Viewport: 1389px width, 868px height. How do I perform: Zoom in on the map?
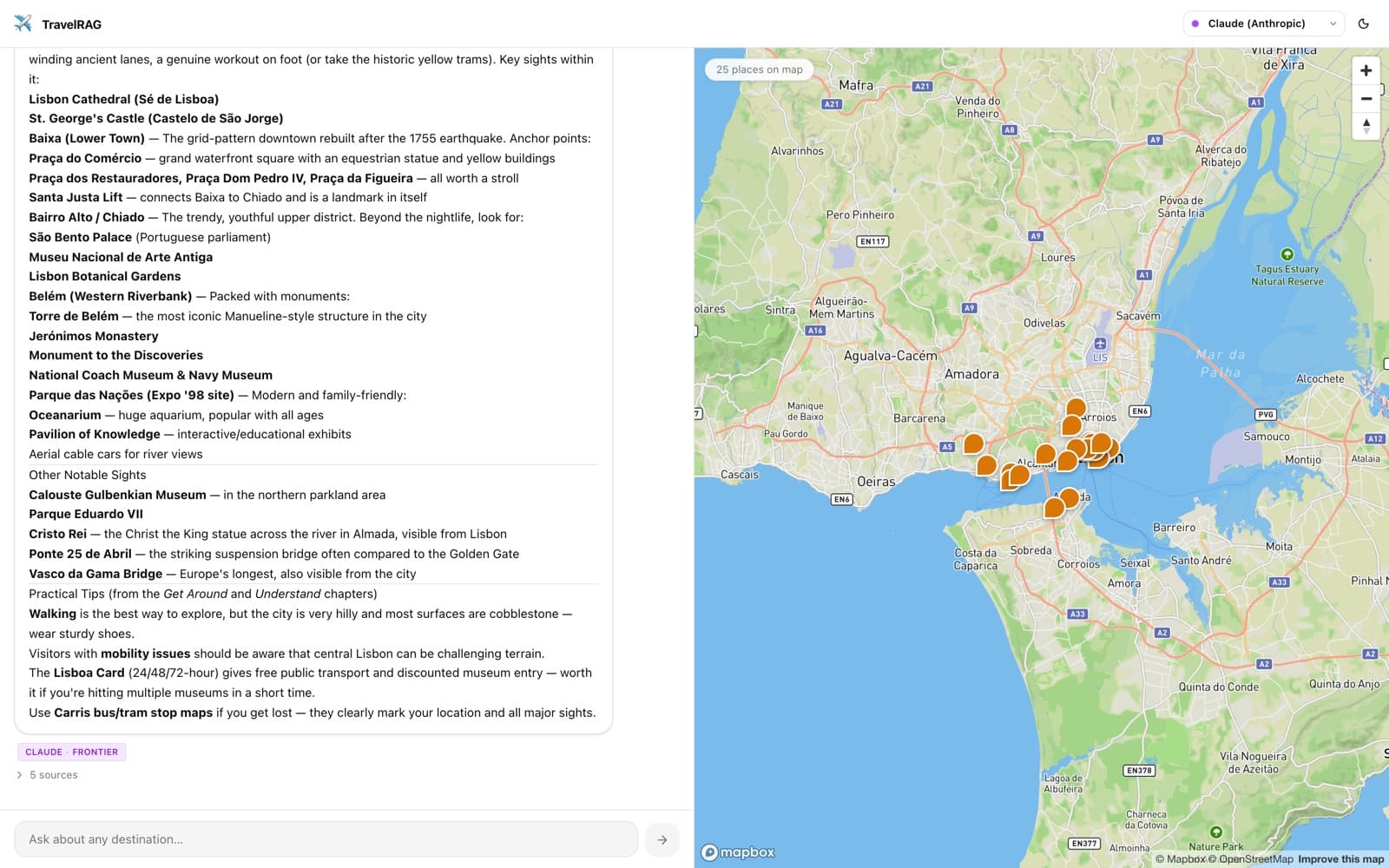click(x=1366, y=70)
